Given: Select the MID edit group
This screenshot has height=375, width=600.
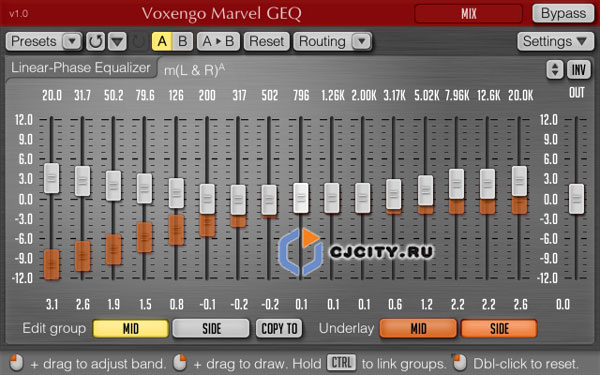Looking at the screenshot, I should 130,328.
